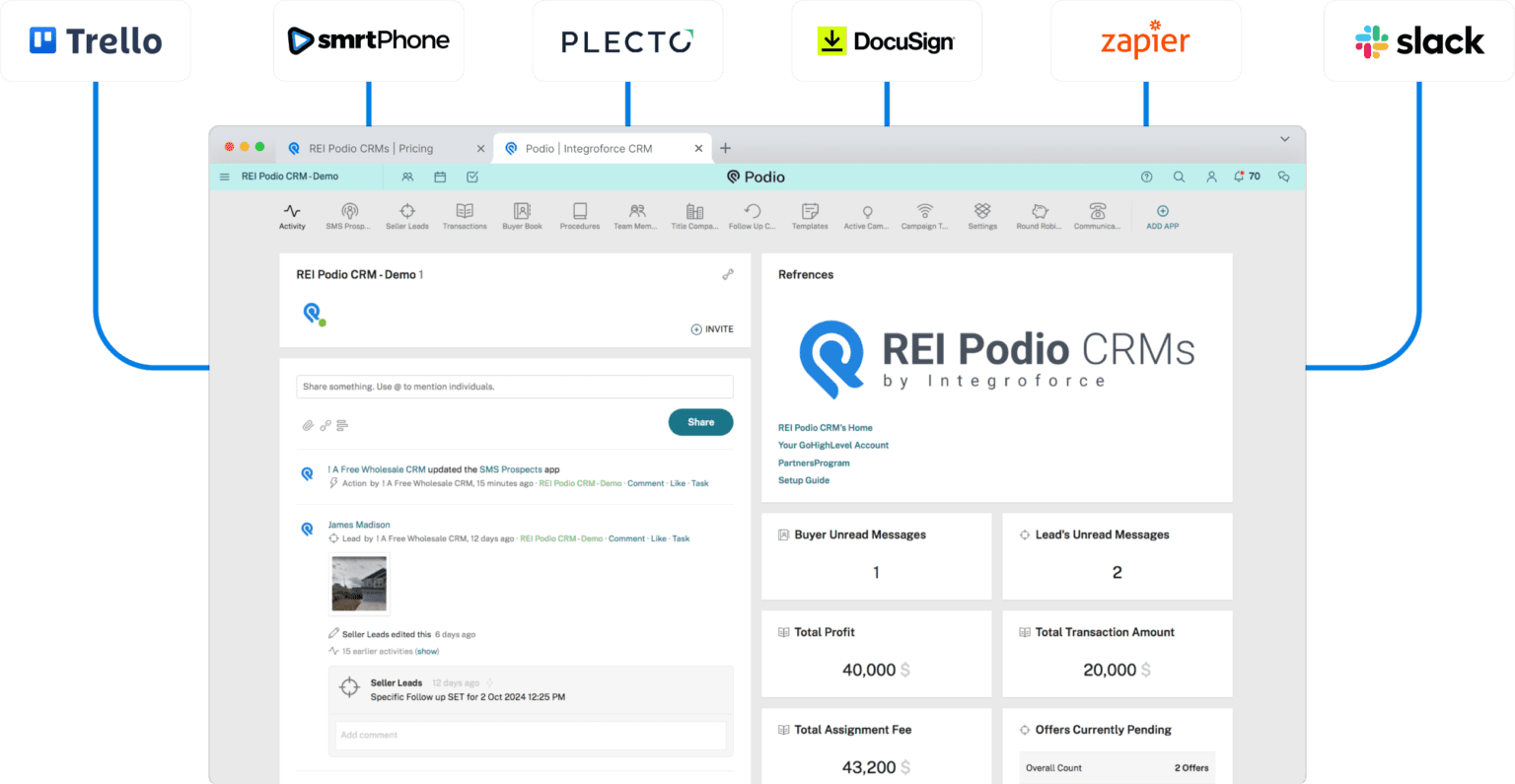This screenshot has height=784, width=1515.
Task: Open the chat bubbles icon
Action: [x=1283, y=177]
